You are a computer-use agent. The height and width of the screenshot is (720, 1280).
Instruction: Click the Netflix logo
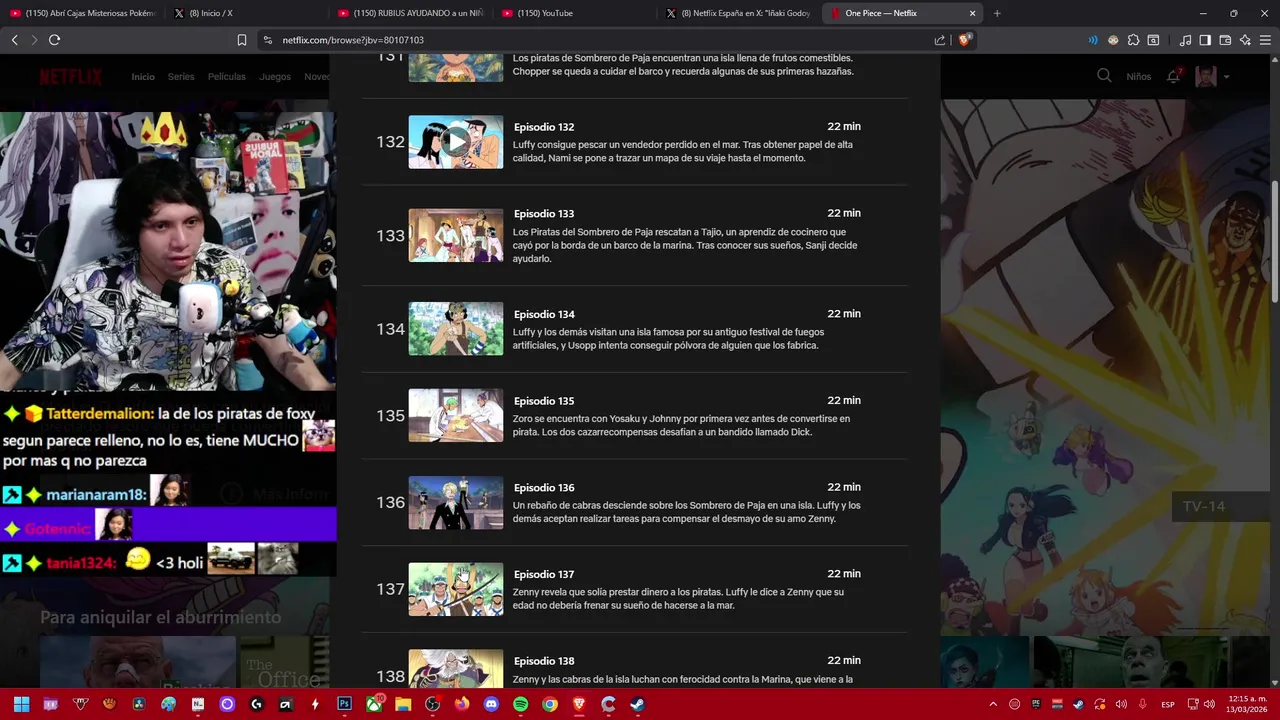[71, 77]
